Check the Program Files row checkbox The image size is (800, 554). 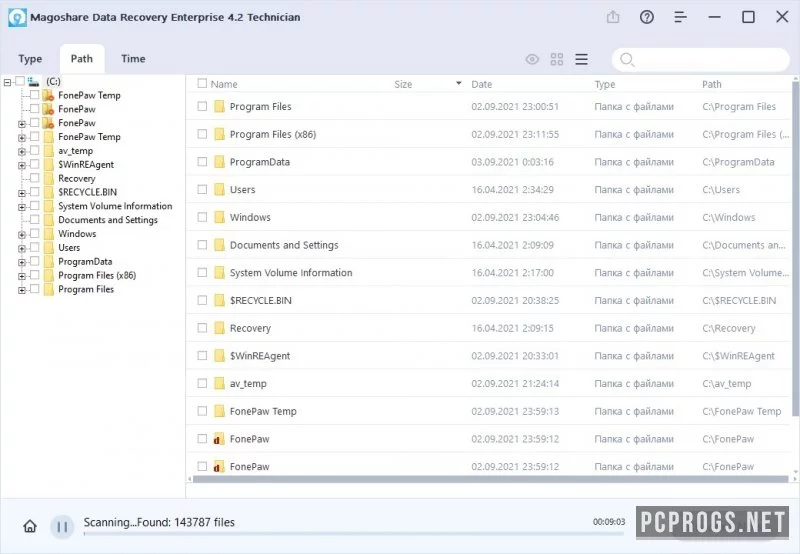(x=202, y=106)
